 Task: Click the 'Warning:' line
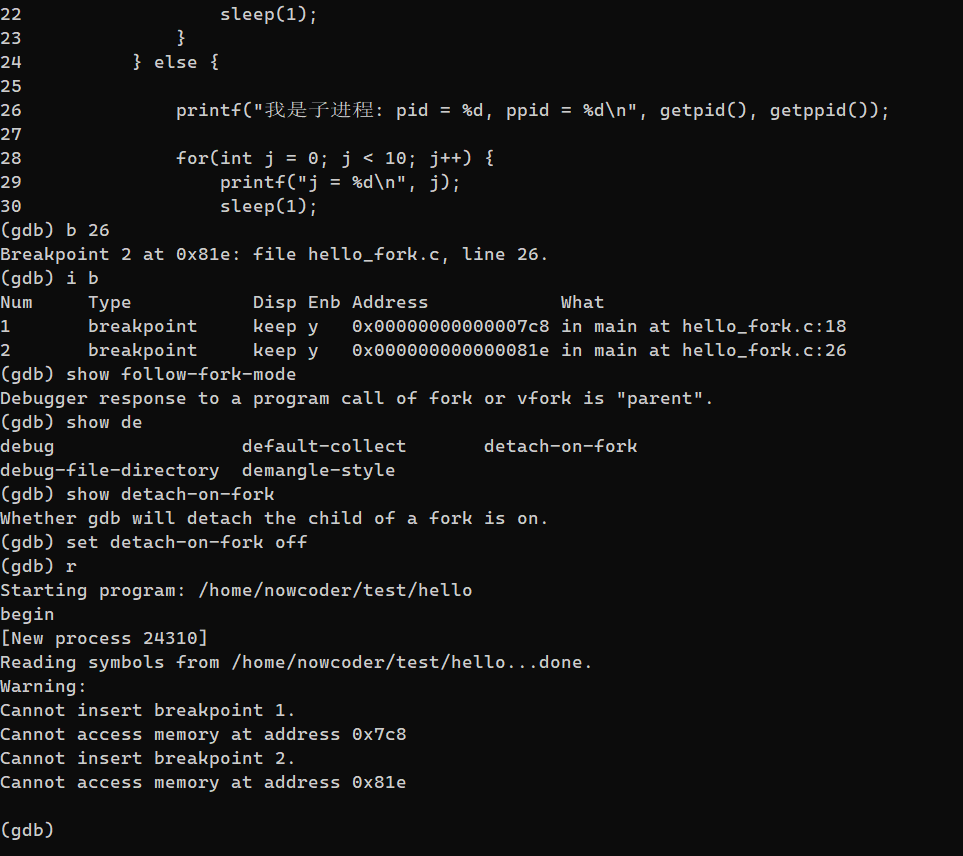click(x=44, y=687)
